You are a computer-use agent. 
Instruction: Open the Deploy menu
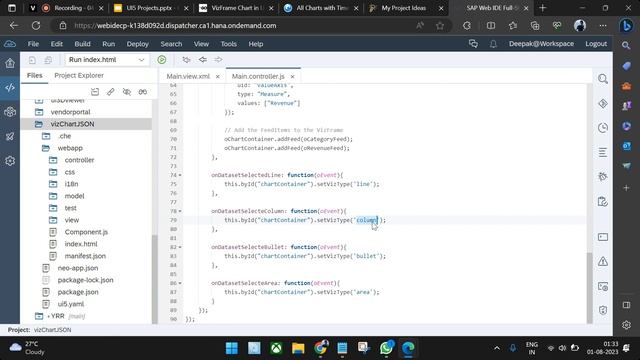coord(138,44)
